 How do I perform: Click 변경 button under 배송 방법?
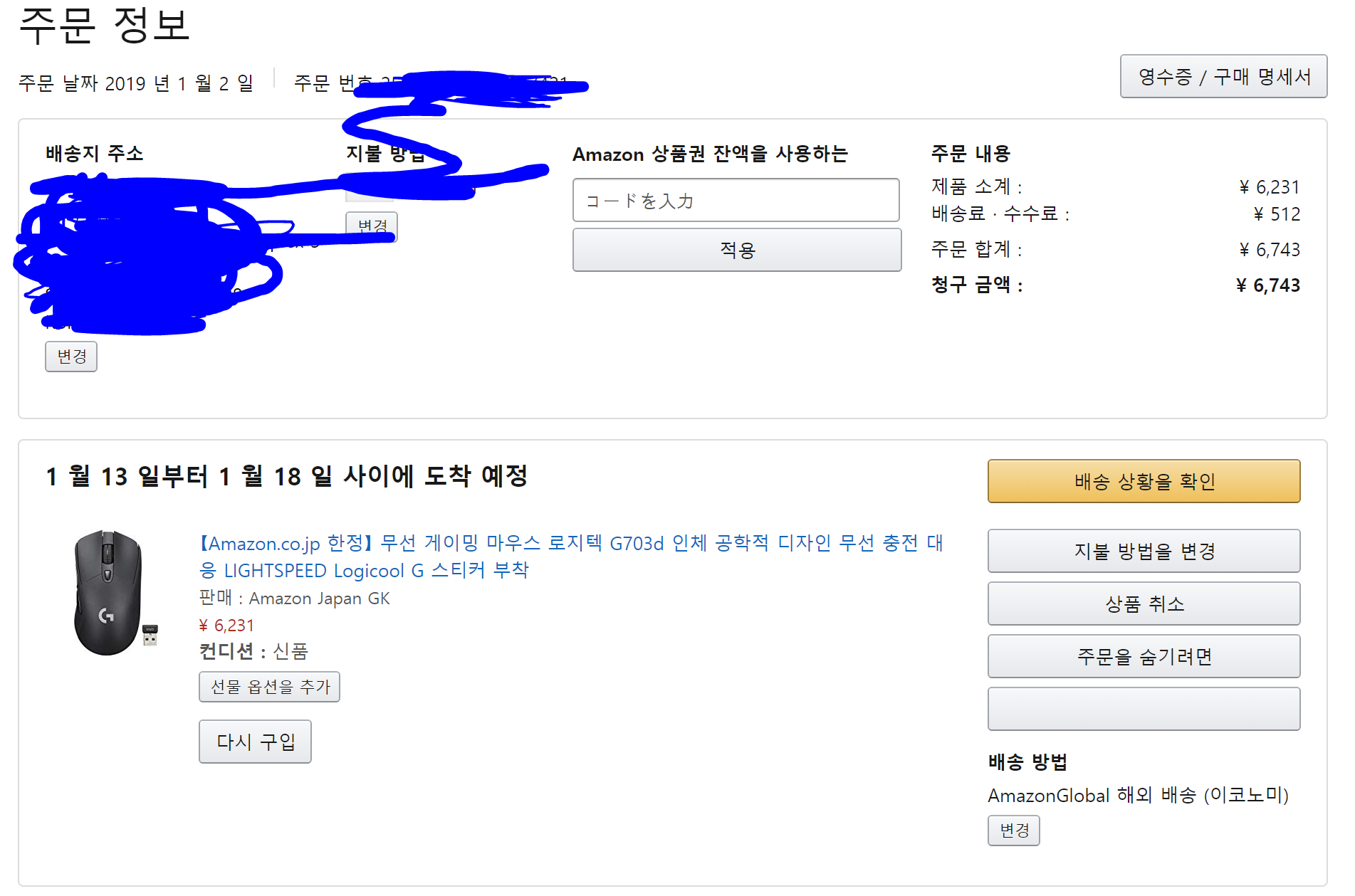click(1013, 831)
